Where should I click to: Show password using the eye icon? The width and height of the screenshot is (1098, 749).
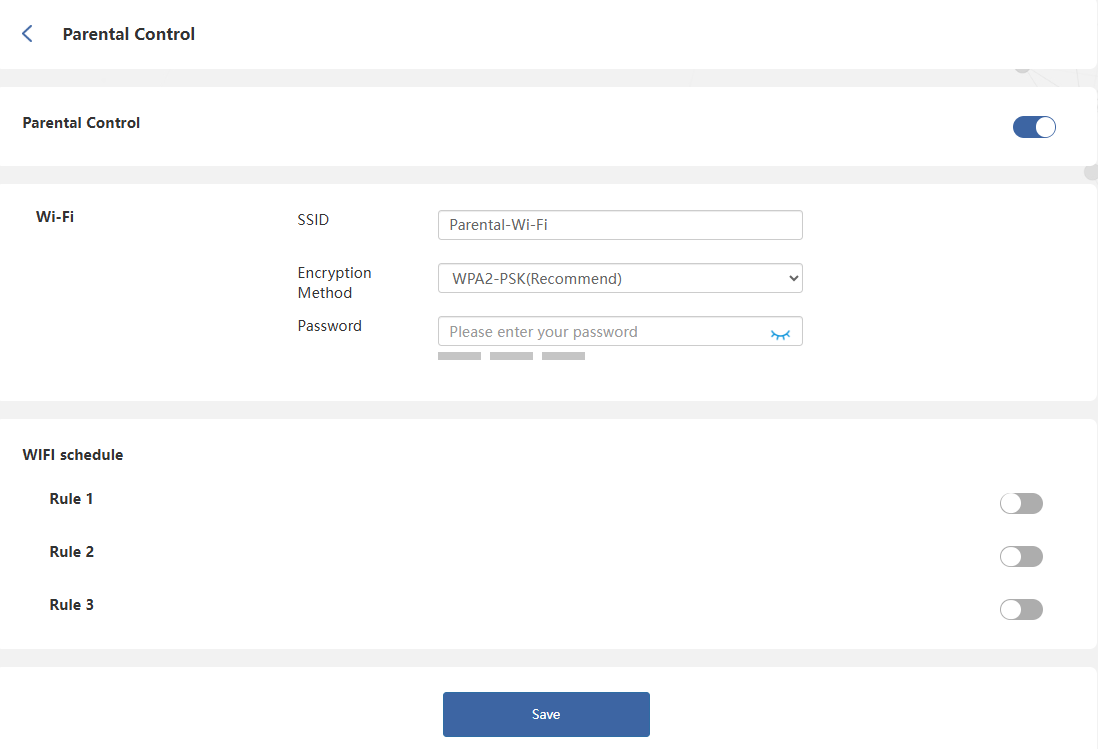pyautogui.click(x=780, y=333)
